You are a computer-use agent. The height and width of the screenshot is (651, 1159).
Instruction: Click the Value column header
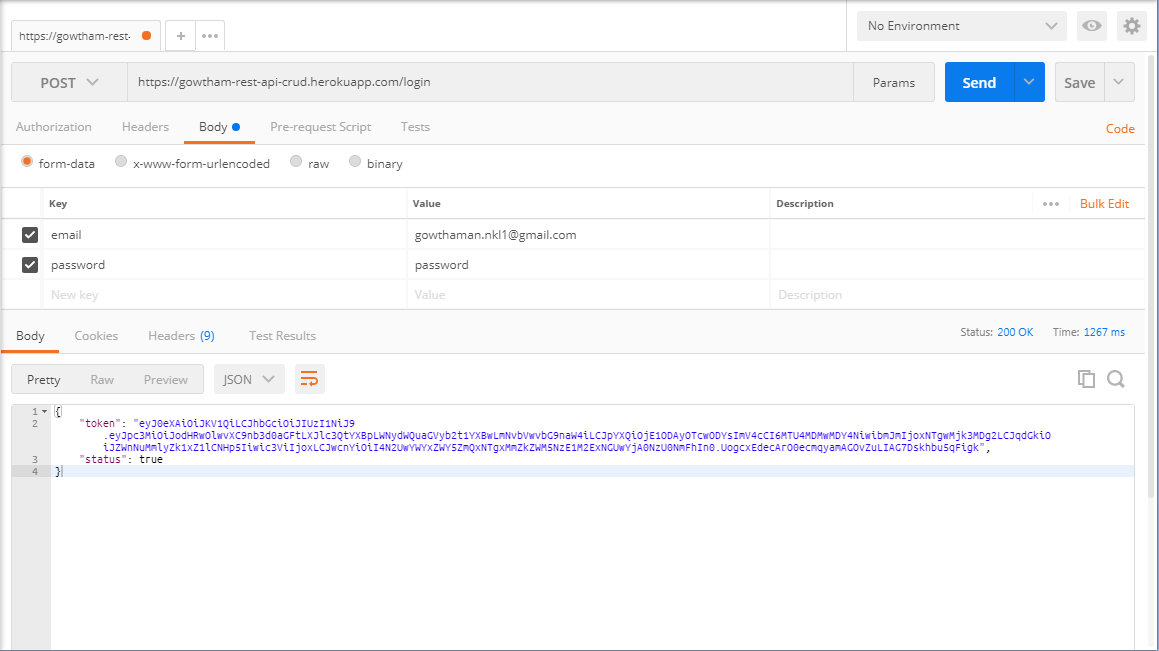point(426,204)
